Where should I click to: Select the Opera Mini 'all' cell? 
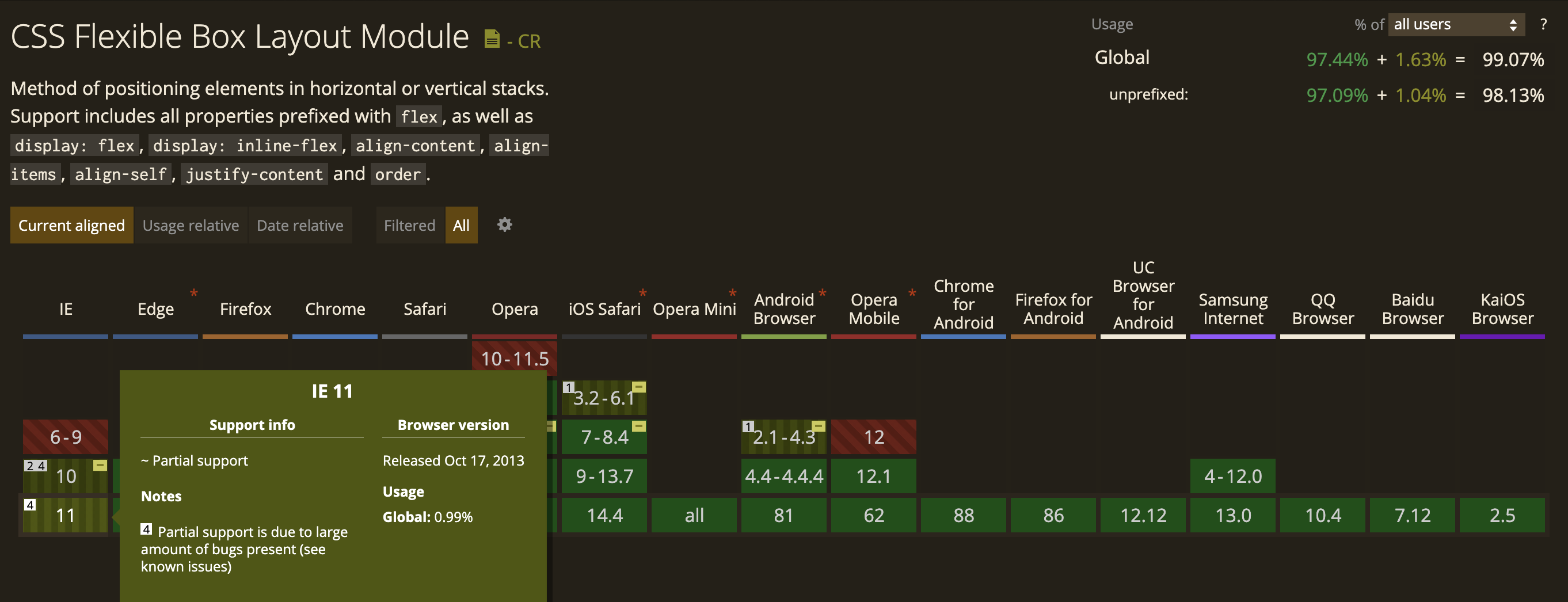pos(695,516)
